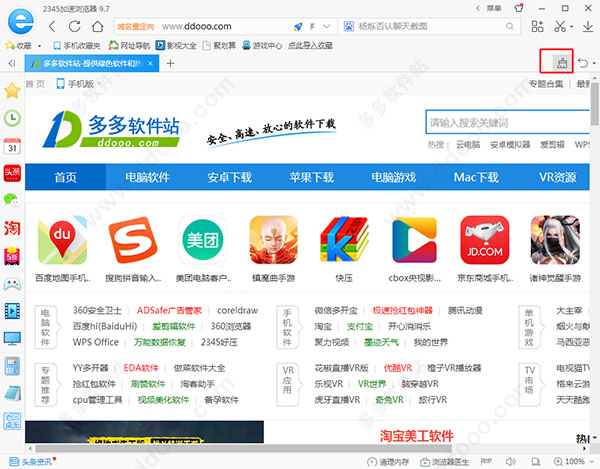Screen dimensions: 600x469
Task: Collapse the sidebar with the left toggle arrow
Action: point(12,63)
